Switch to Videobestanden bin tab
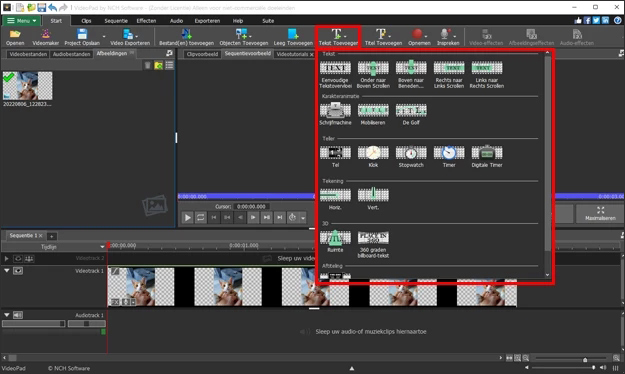 point(28,54)
